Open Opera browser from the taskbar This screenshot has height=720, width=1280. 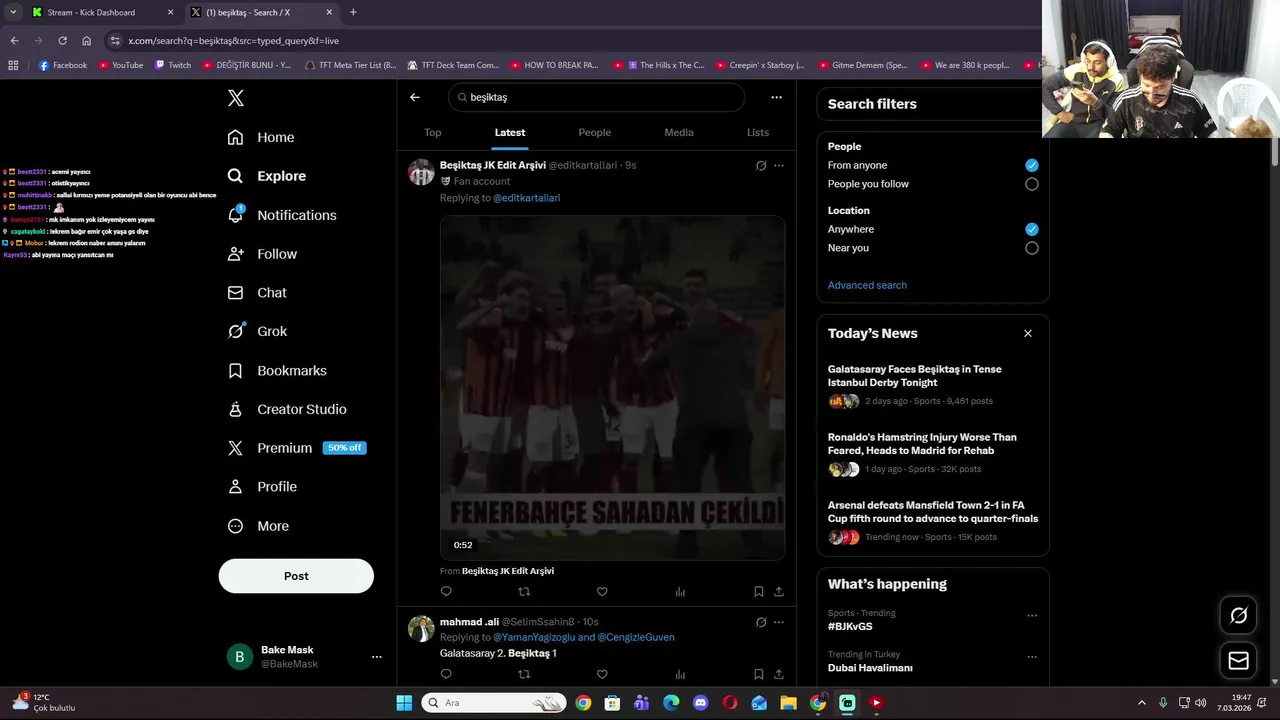(730, 703)
